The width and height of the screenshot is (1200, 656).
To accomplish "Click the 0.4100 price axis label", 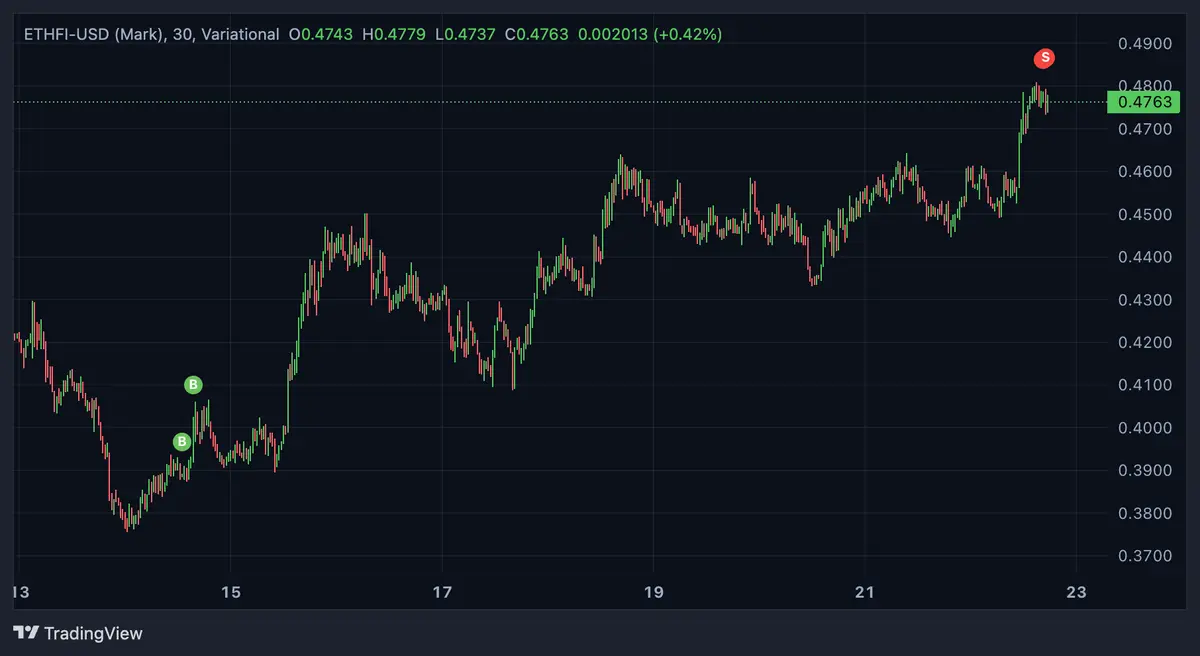I will (1146, 385).
